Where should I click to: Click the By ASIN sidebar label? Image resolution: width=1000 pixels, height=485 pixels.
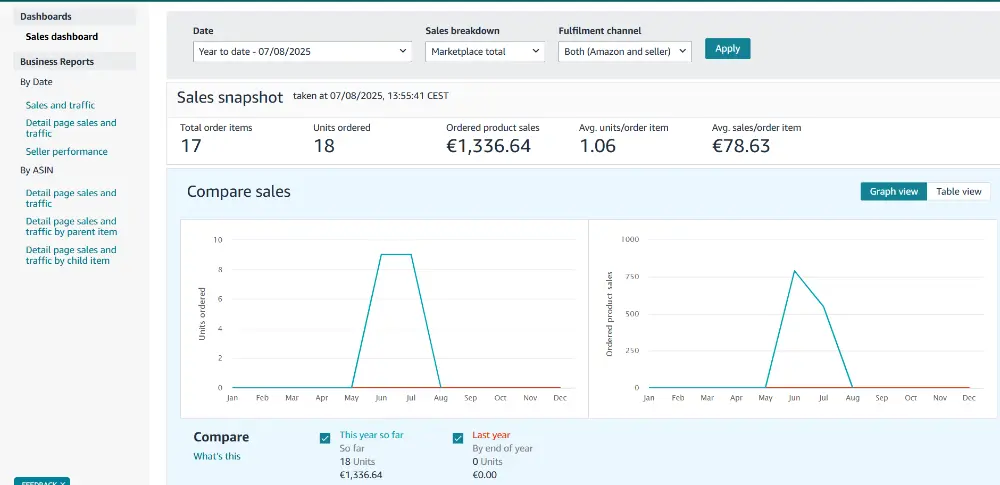(x=36, y=170)
